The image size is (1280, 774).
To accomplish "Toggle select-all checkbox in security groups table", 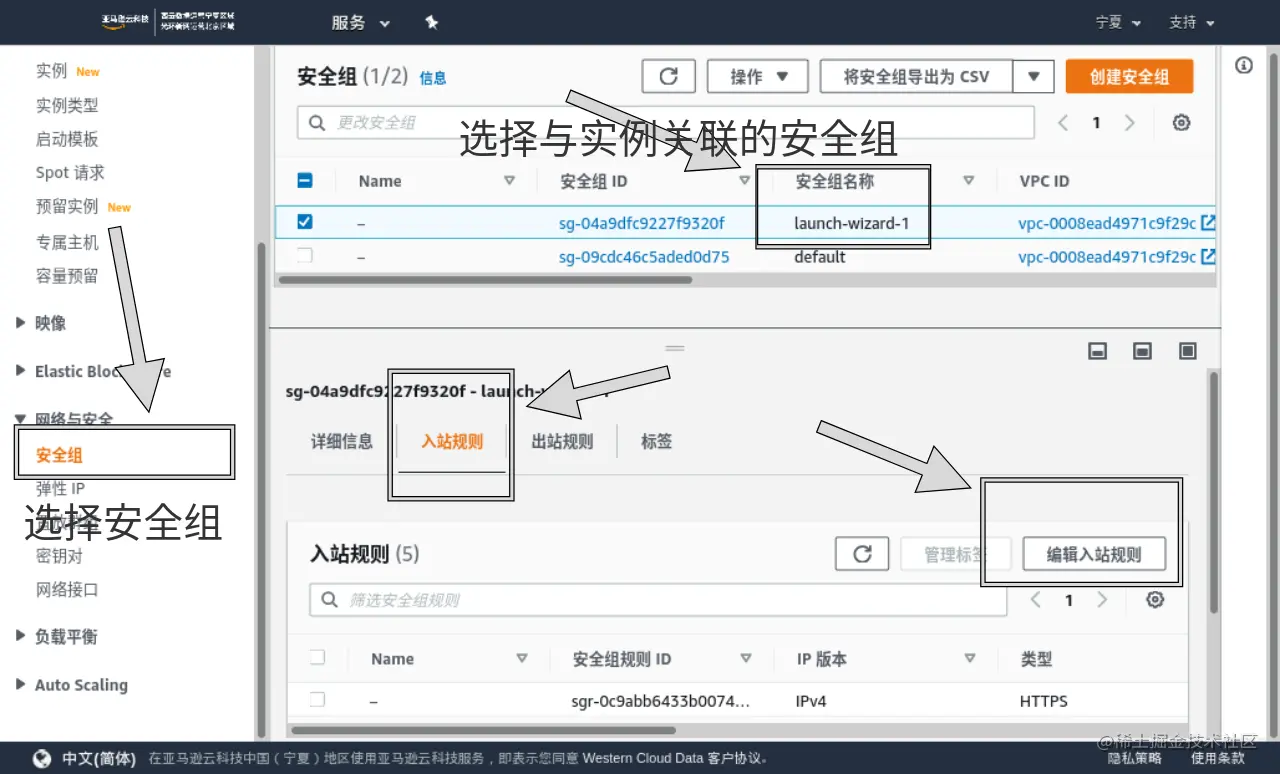I will (305, 181).
